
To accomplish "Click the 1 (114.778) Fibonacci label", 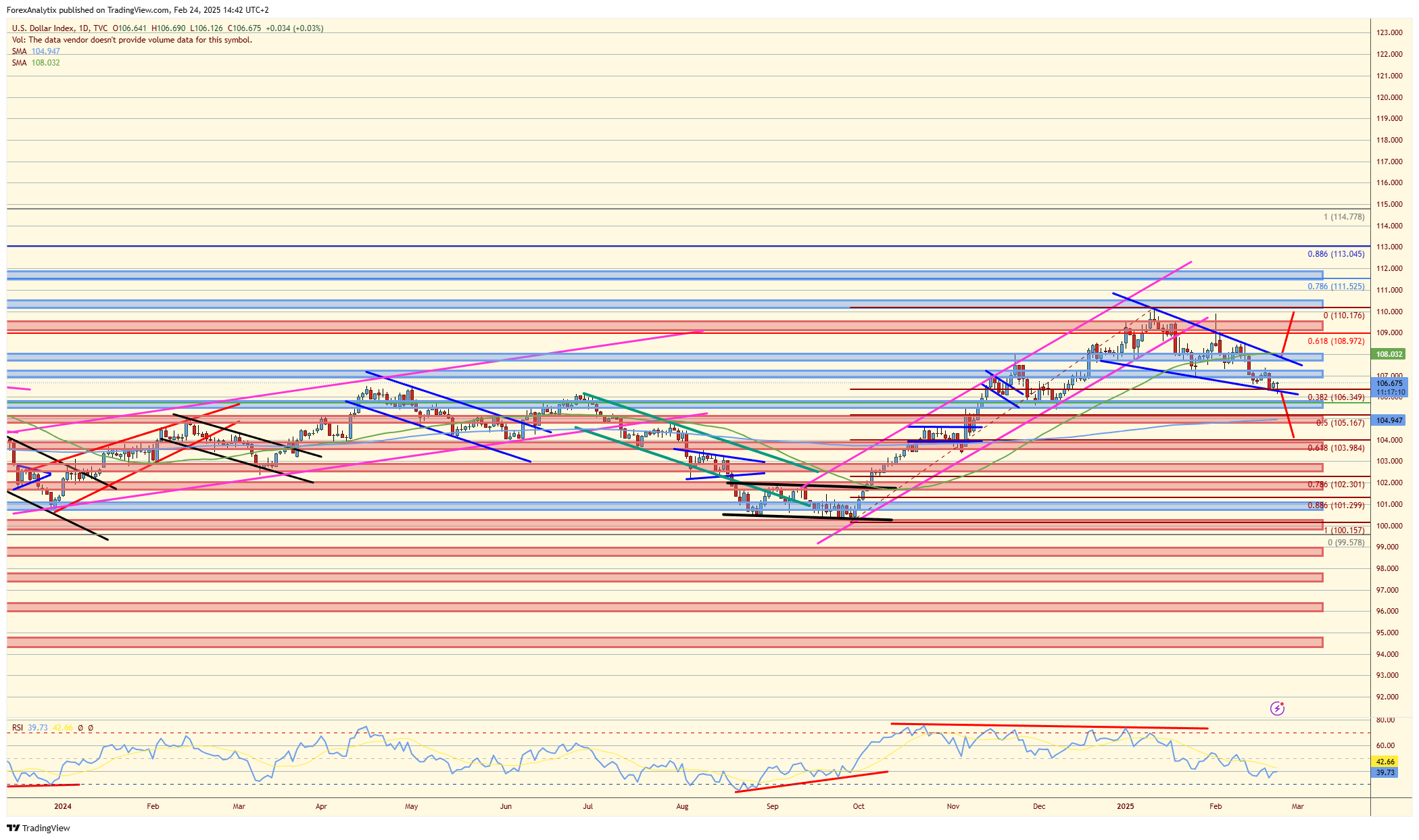I will coord(1344,217).
